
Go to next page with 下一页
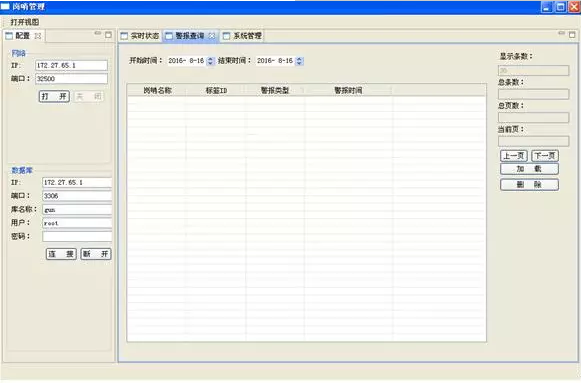tap(545, 156)
